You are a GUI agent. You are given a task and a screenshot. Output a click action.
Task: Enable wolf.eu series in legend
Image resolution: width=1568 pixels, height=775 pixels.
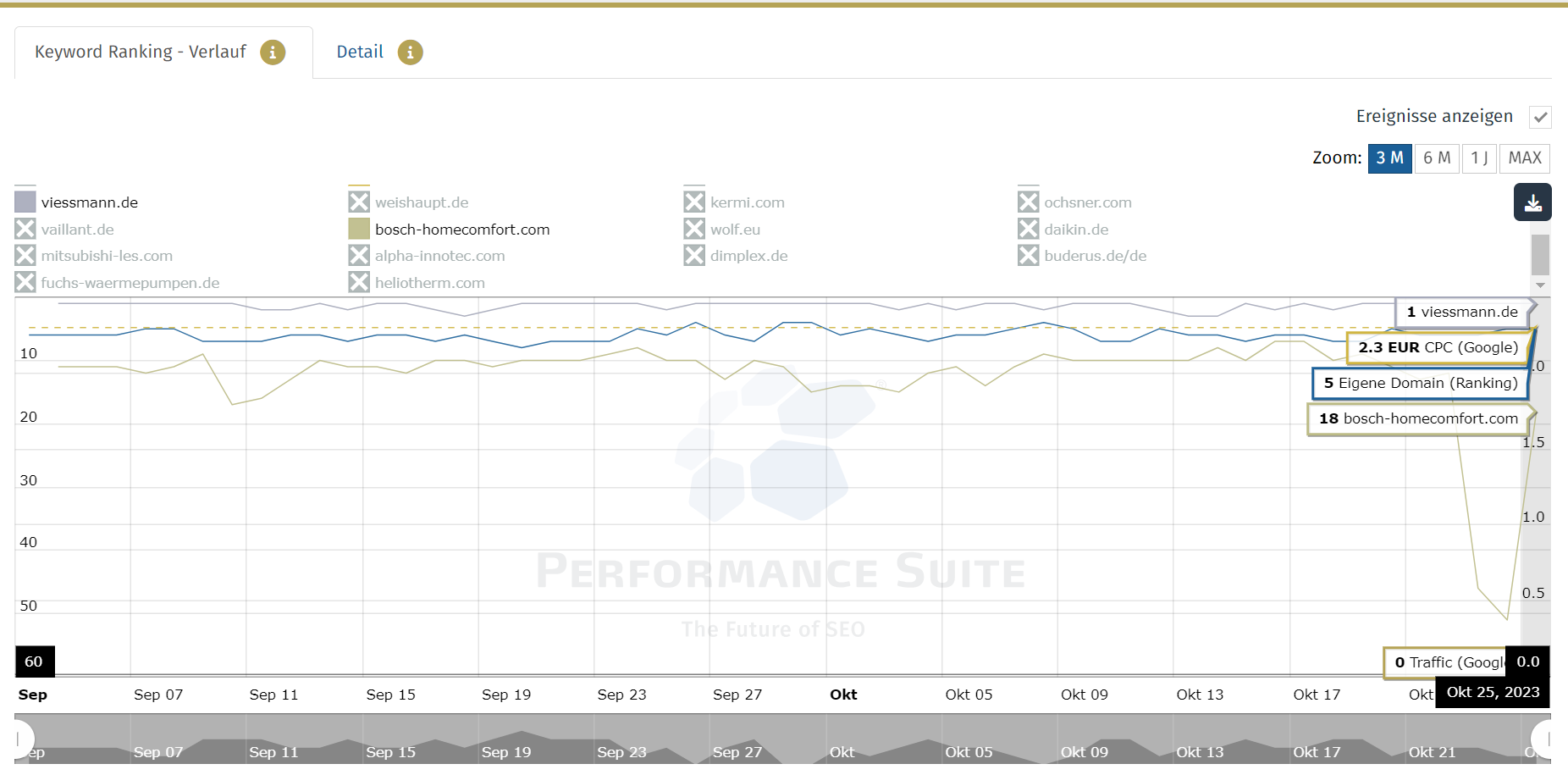point(694,229)
